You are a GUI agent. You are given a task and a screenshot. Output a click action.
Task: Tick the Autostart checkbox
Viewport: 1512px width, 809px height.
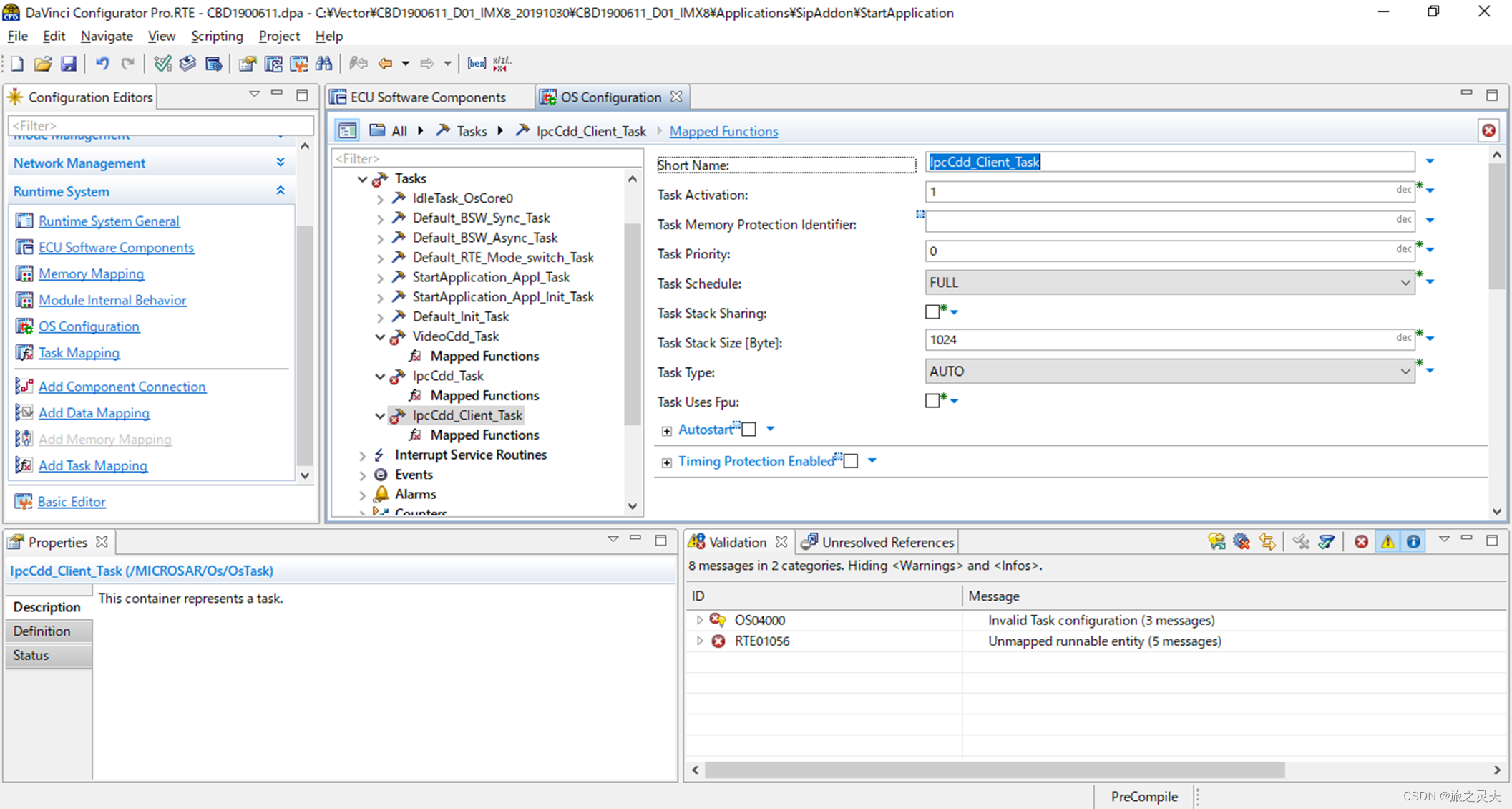point(749,430)
